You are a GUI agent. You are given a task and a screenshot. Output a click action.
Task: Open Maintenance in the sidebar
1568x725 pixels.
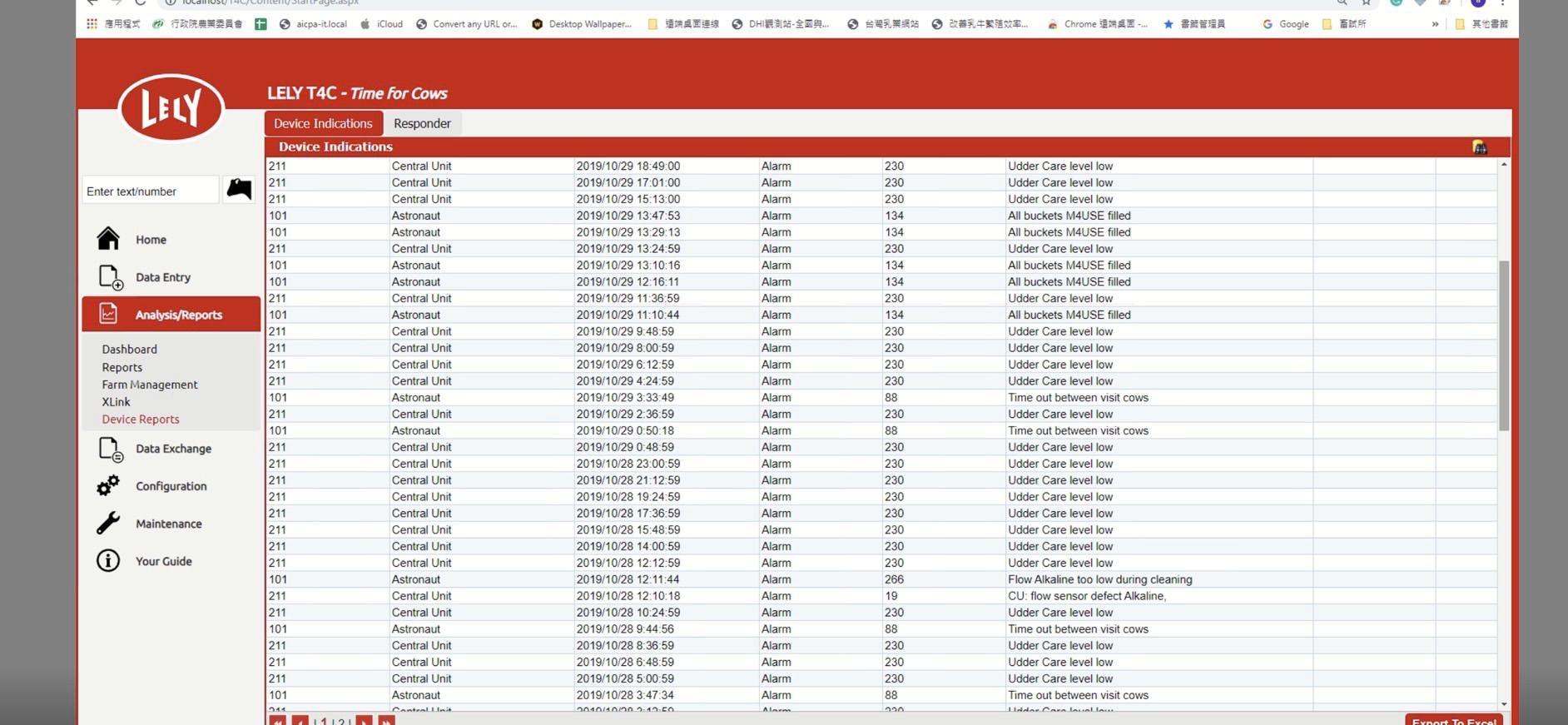pos(168,524)
